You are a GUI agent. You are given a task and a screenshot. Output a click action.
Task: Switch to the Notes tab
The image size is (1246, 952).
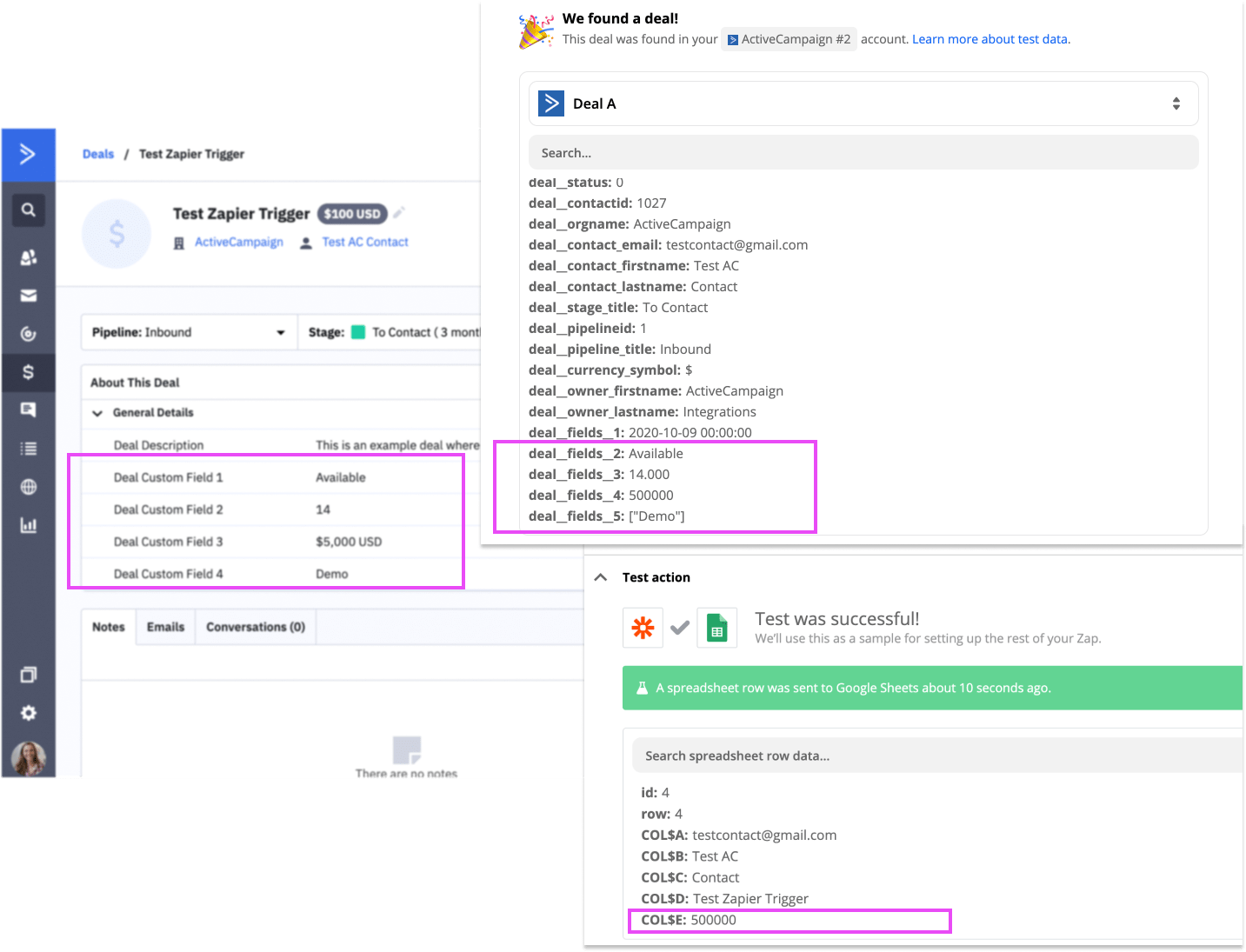tap(109, 627)
